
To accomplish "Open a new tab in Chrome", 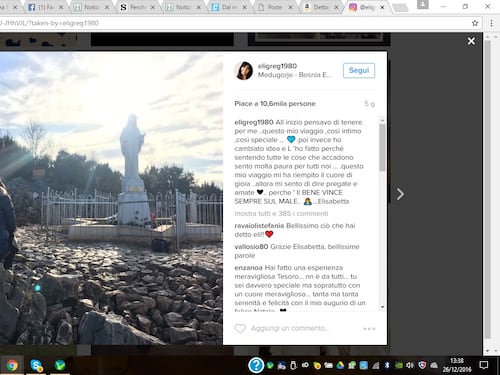I will point(401,8).
